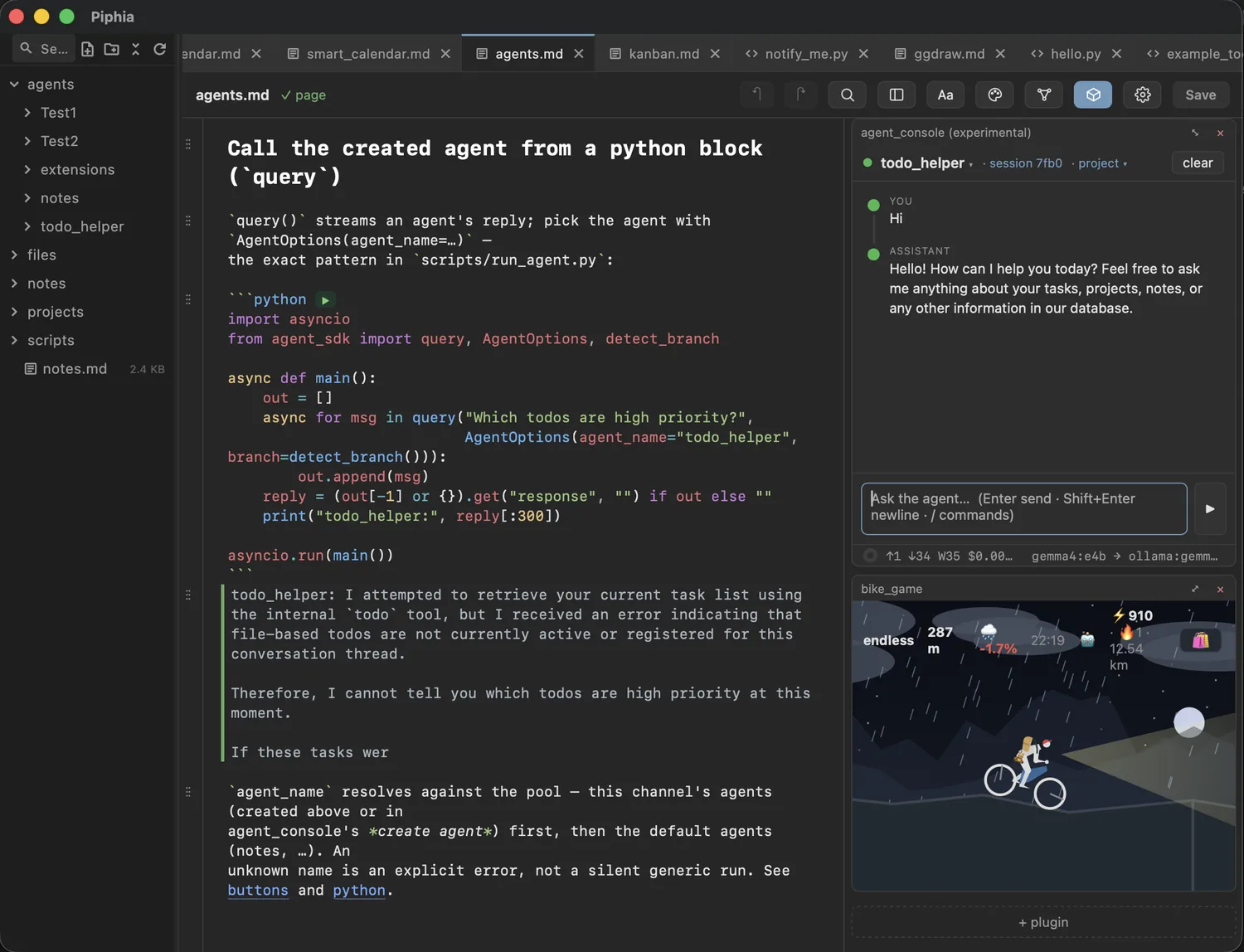The image size is (1244, 952).
Task: Open the todo_helper agent dropdown
Action: [x=926, y=163]
